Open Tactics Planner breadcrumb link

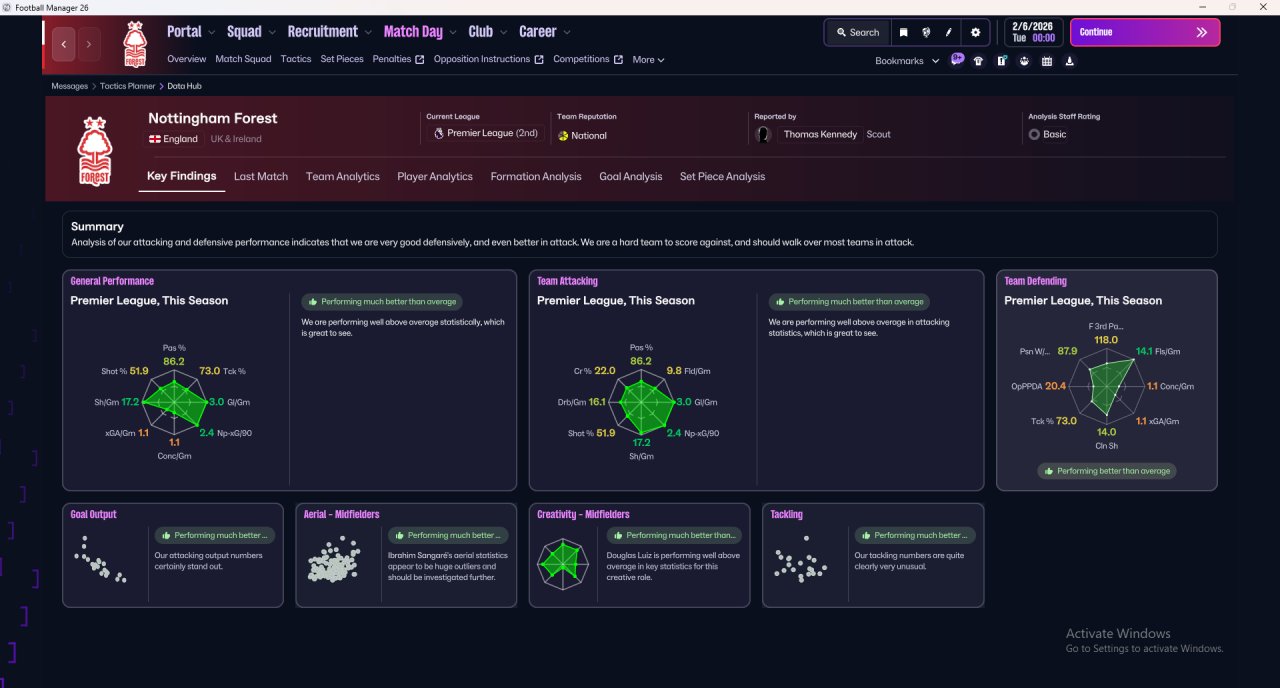coord(128,86)
